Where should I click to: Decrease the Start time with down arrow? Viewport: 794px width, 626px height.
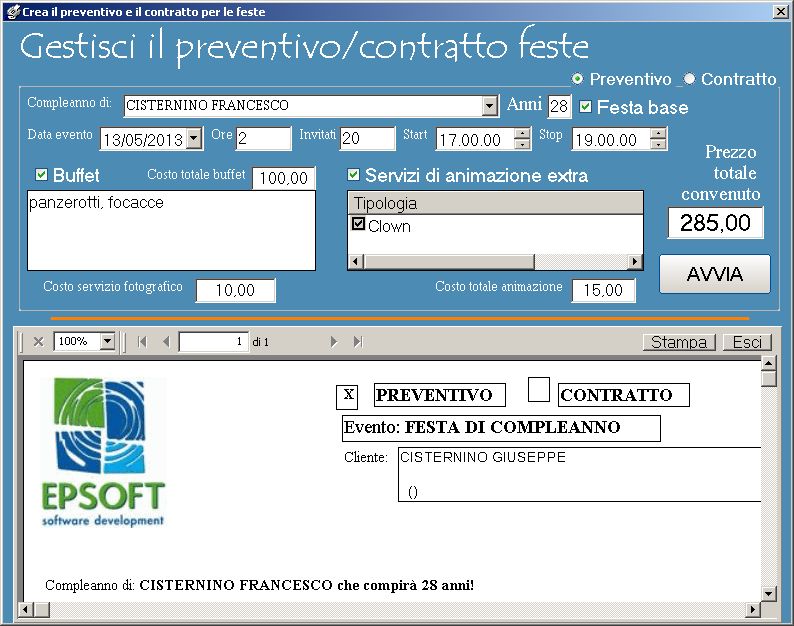coord(523,144)
